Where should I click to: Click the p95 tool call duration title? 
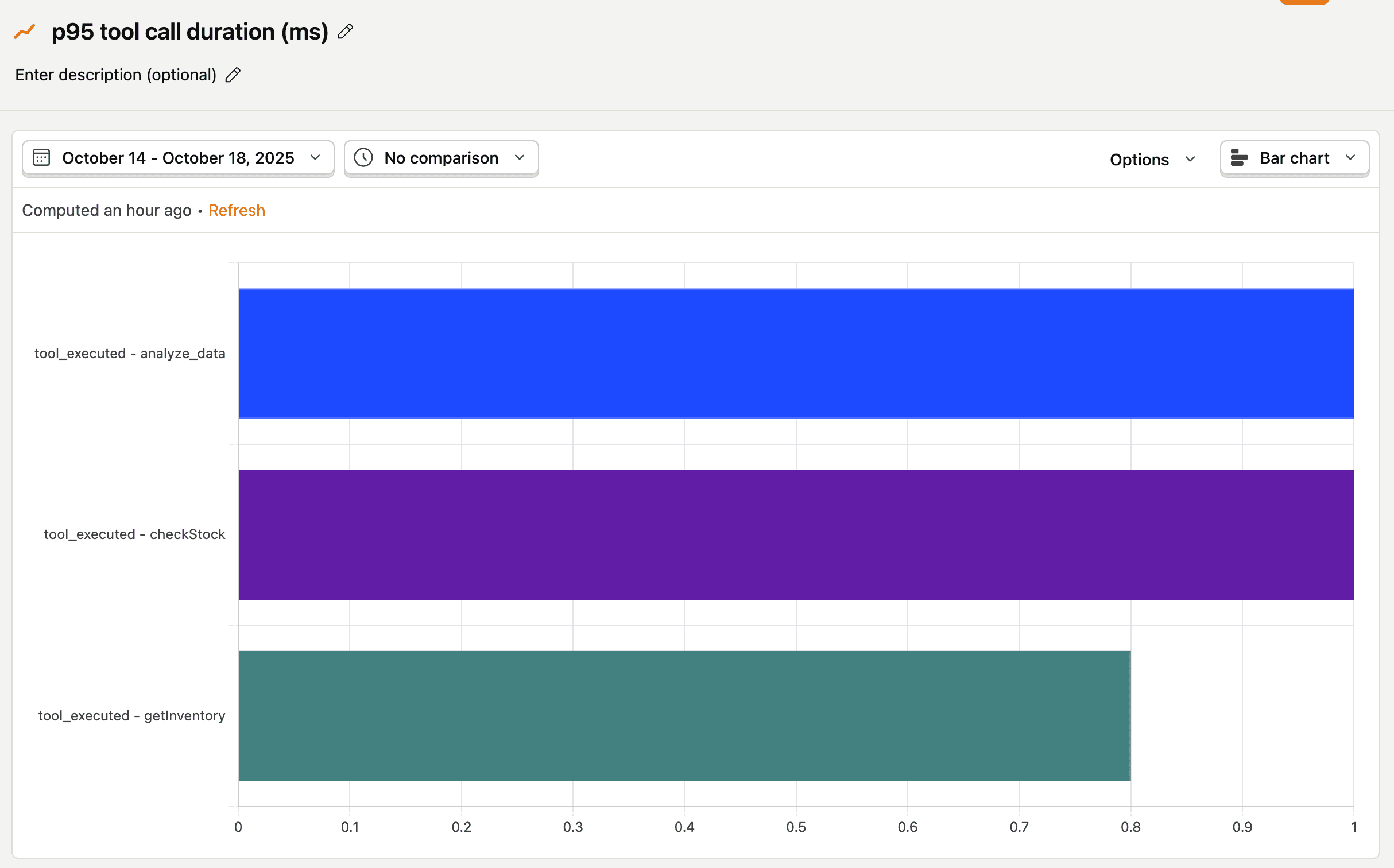[x=190, y=32]
